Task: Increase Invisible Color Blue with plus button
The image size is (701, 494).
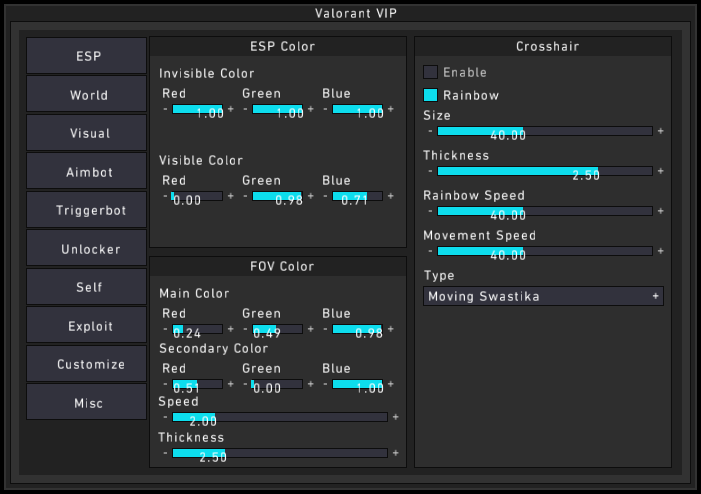Action: tap(390, 109)
